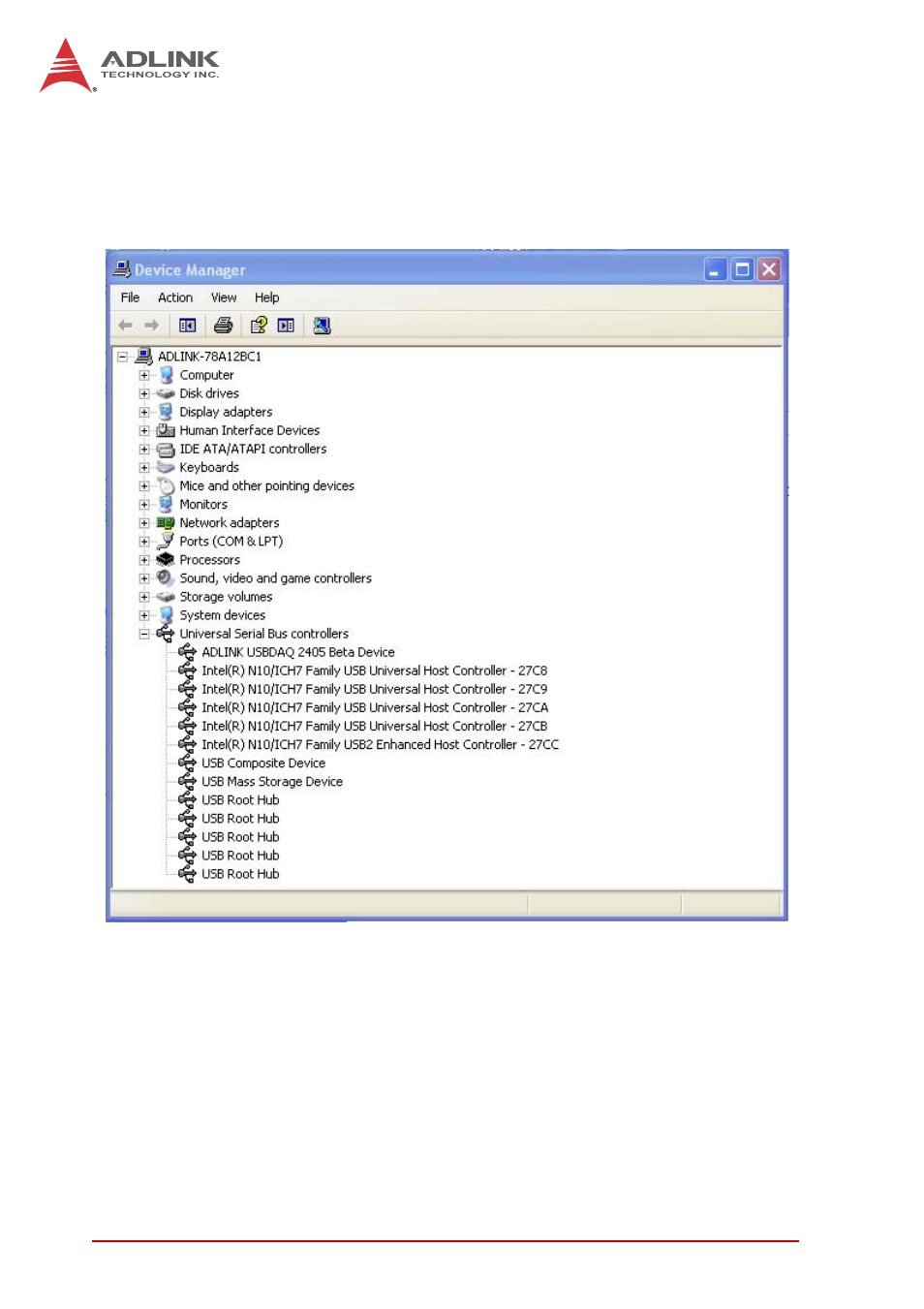Expand the Monitors node
The height and width of the screenshot is (1309, 924).
tap(144, 505)
